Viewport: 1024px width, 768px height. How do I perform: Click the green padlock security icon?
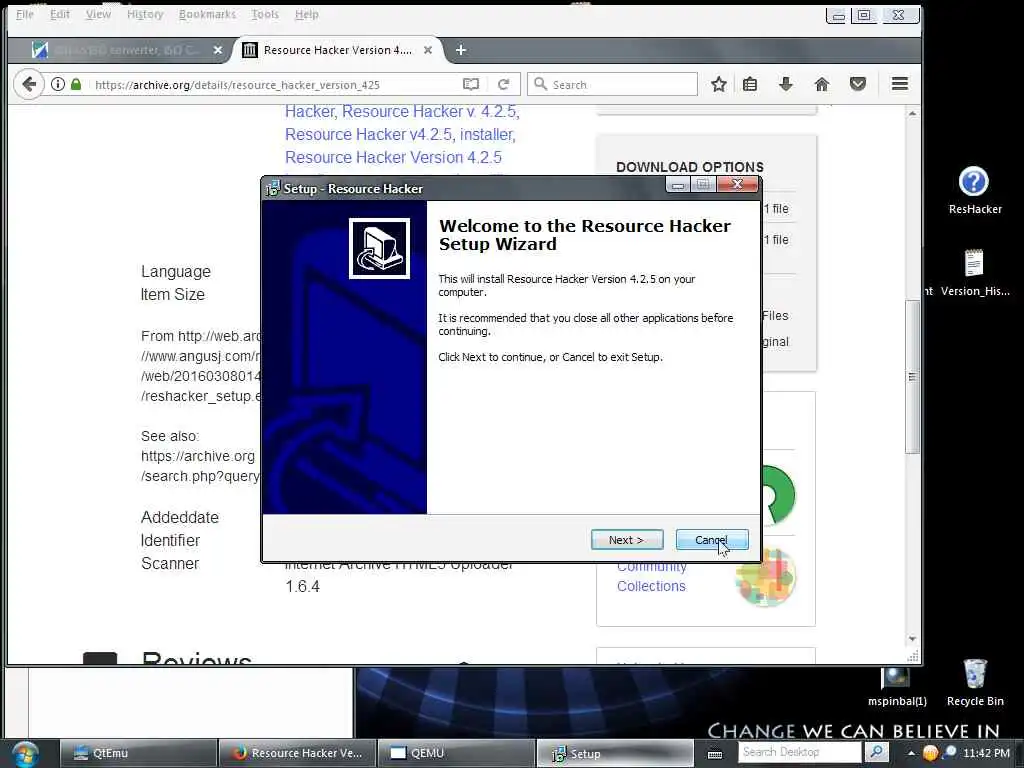click(x=76, y=84)
